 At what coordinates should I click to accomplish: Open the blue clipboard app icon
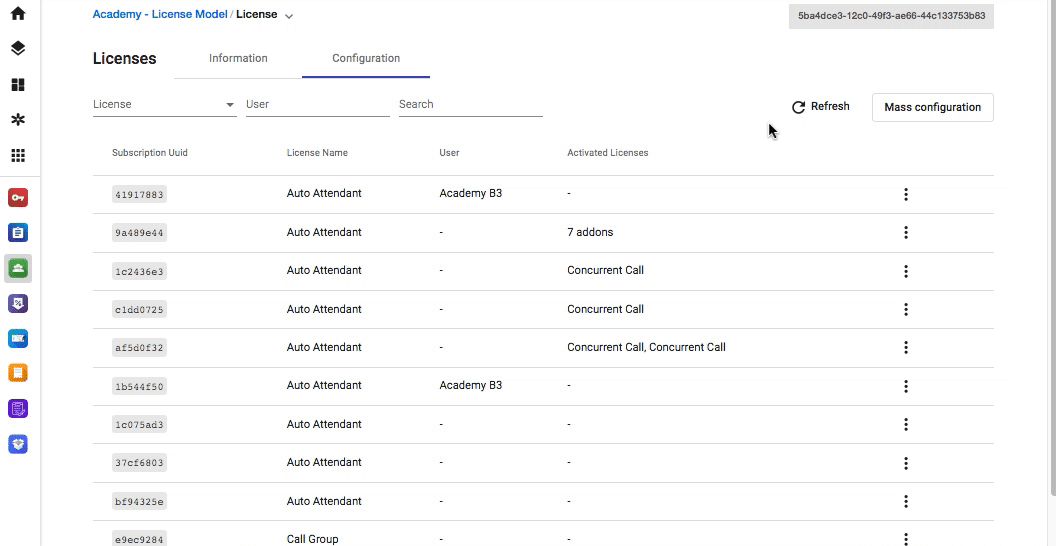tap(18, 233)
